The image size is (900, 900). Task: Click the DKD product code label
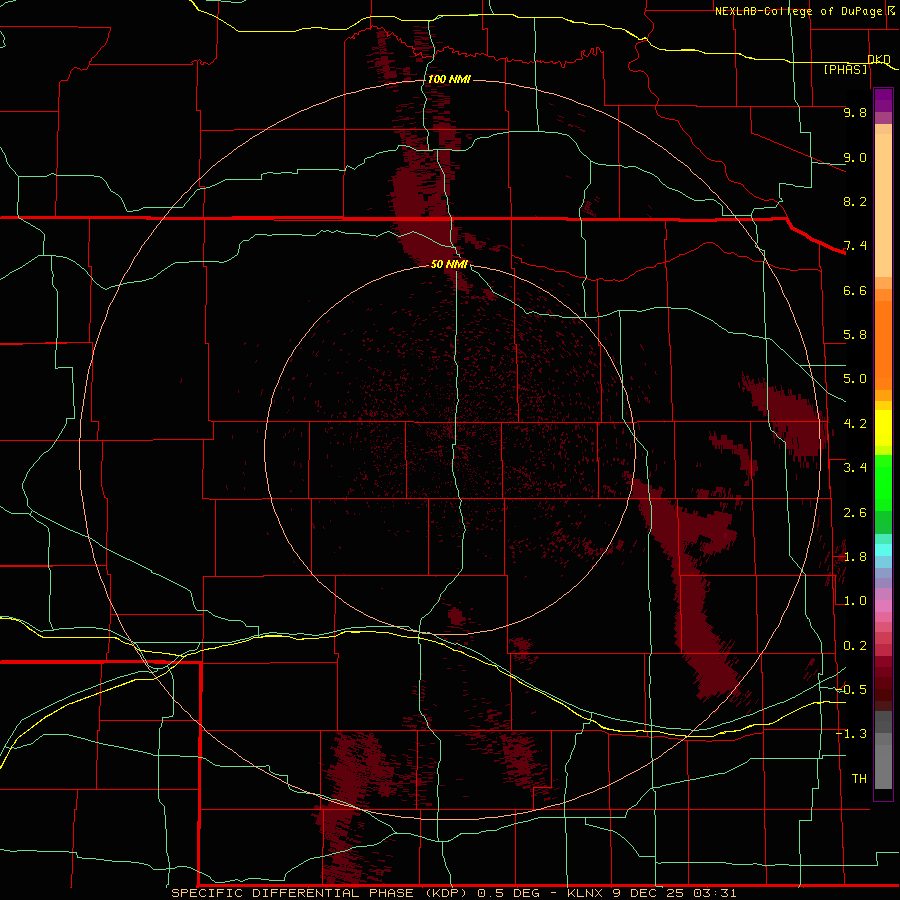click(x=879, y=59)
